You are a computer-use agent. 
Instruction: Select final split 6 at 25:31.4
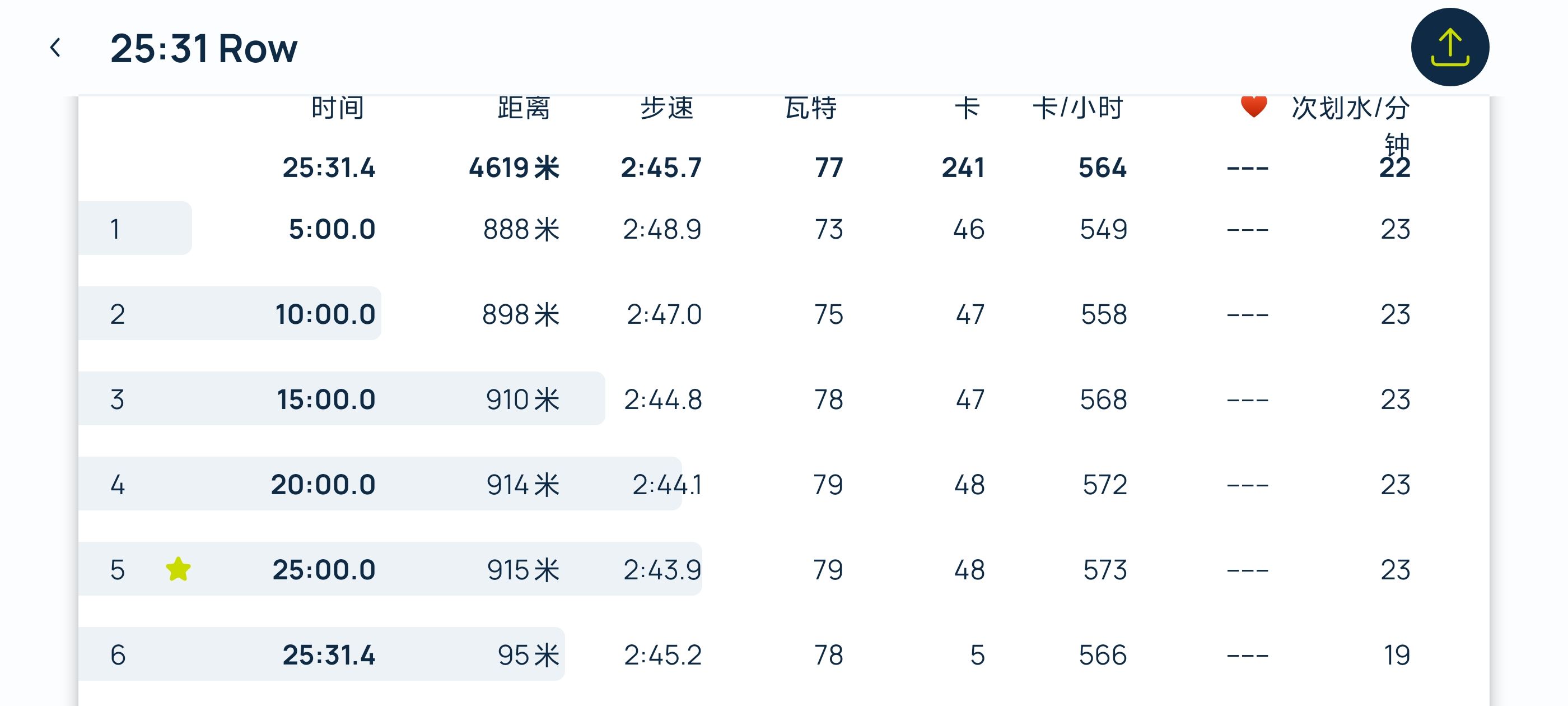coord(783,655)
